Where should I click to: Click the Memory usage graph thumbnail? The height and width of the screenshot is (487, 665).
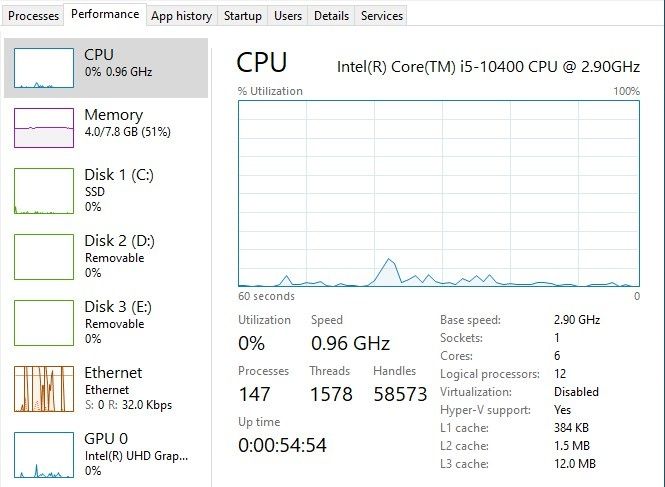pos(44,128)
